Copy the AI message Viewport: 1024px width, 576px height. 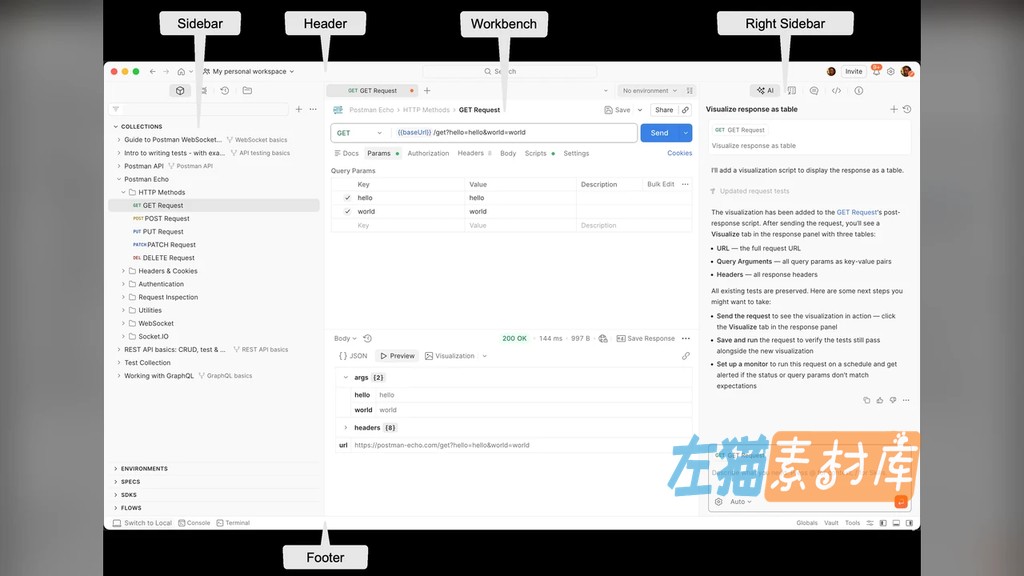click(867, 400)
